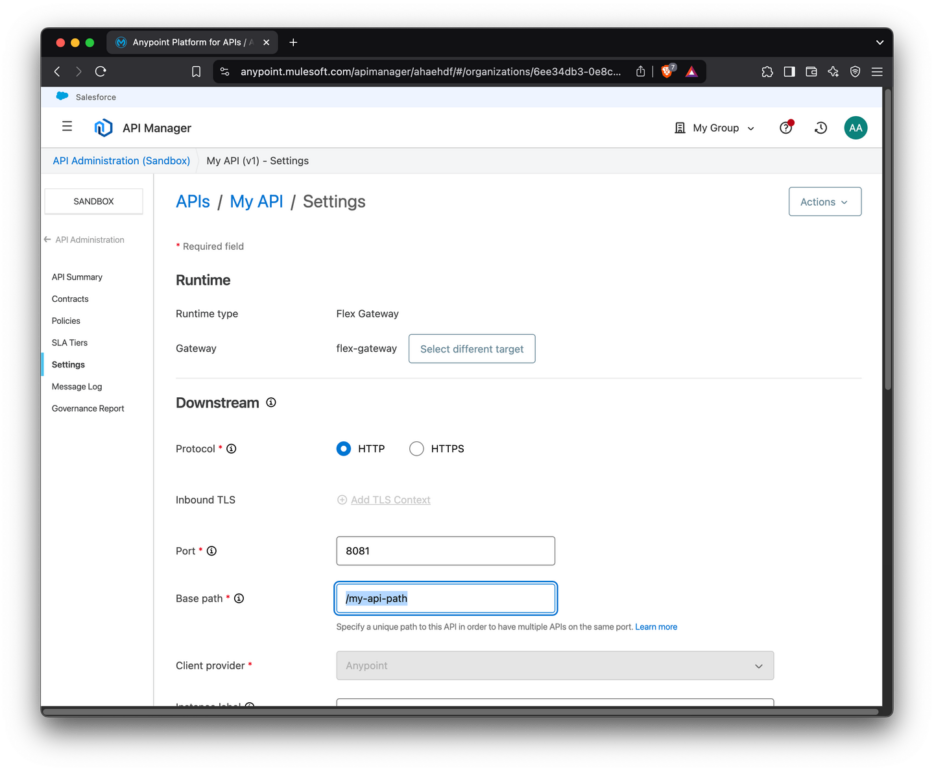
Task: Open Contracts in the sidebar
Action: (70, 299)
